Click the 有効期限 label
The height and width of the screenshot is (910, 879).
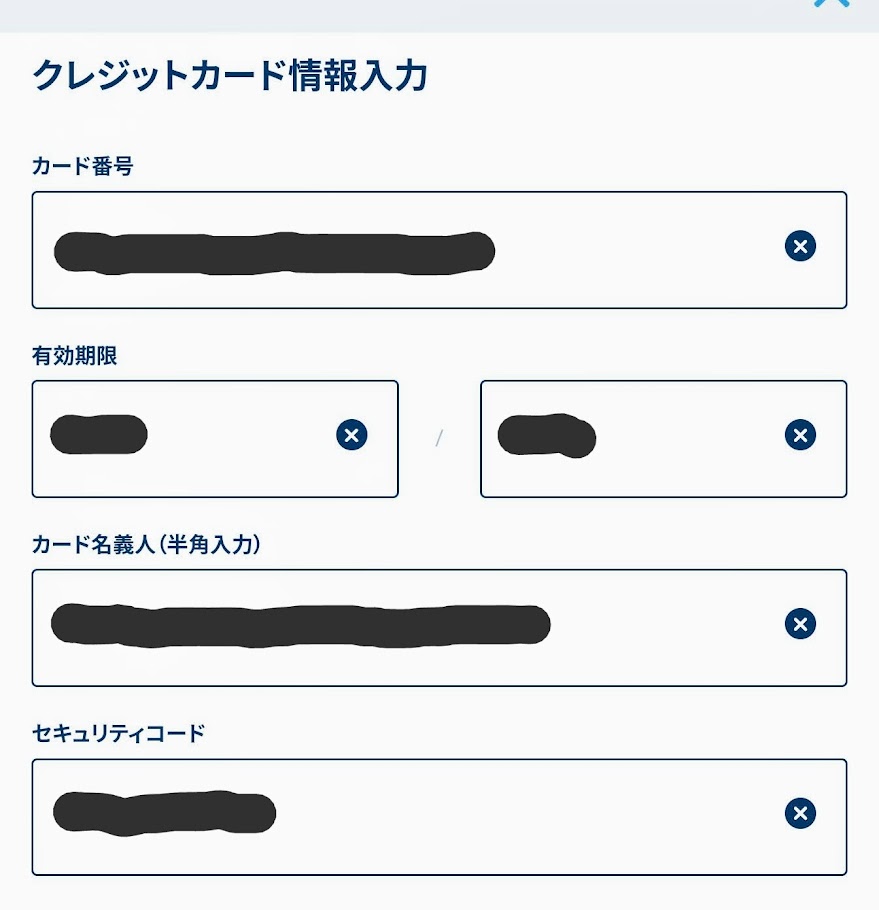pos(75,356)
